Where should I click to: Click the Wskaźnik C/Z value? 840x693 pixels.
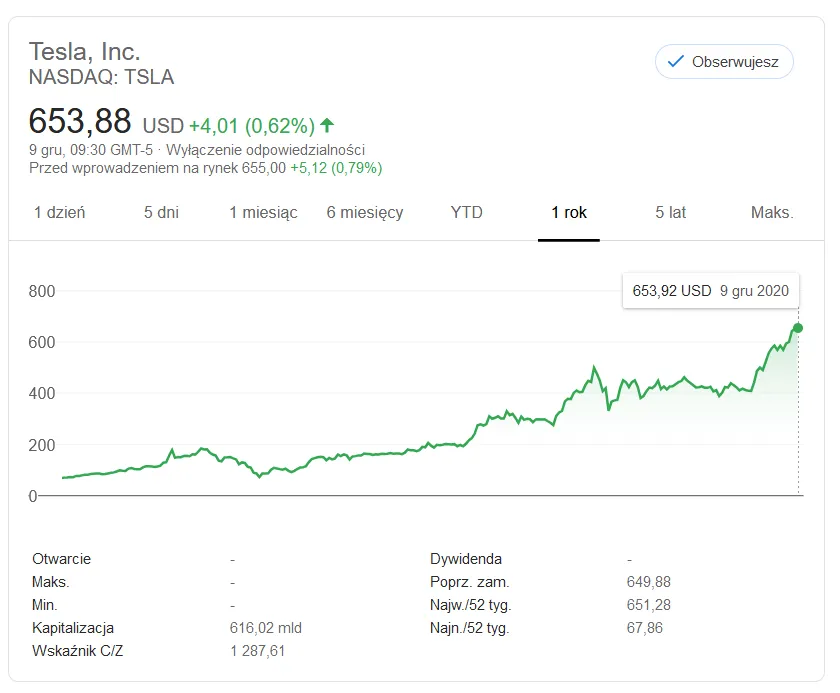(x=258, y=651)
